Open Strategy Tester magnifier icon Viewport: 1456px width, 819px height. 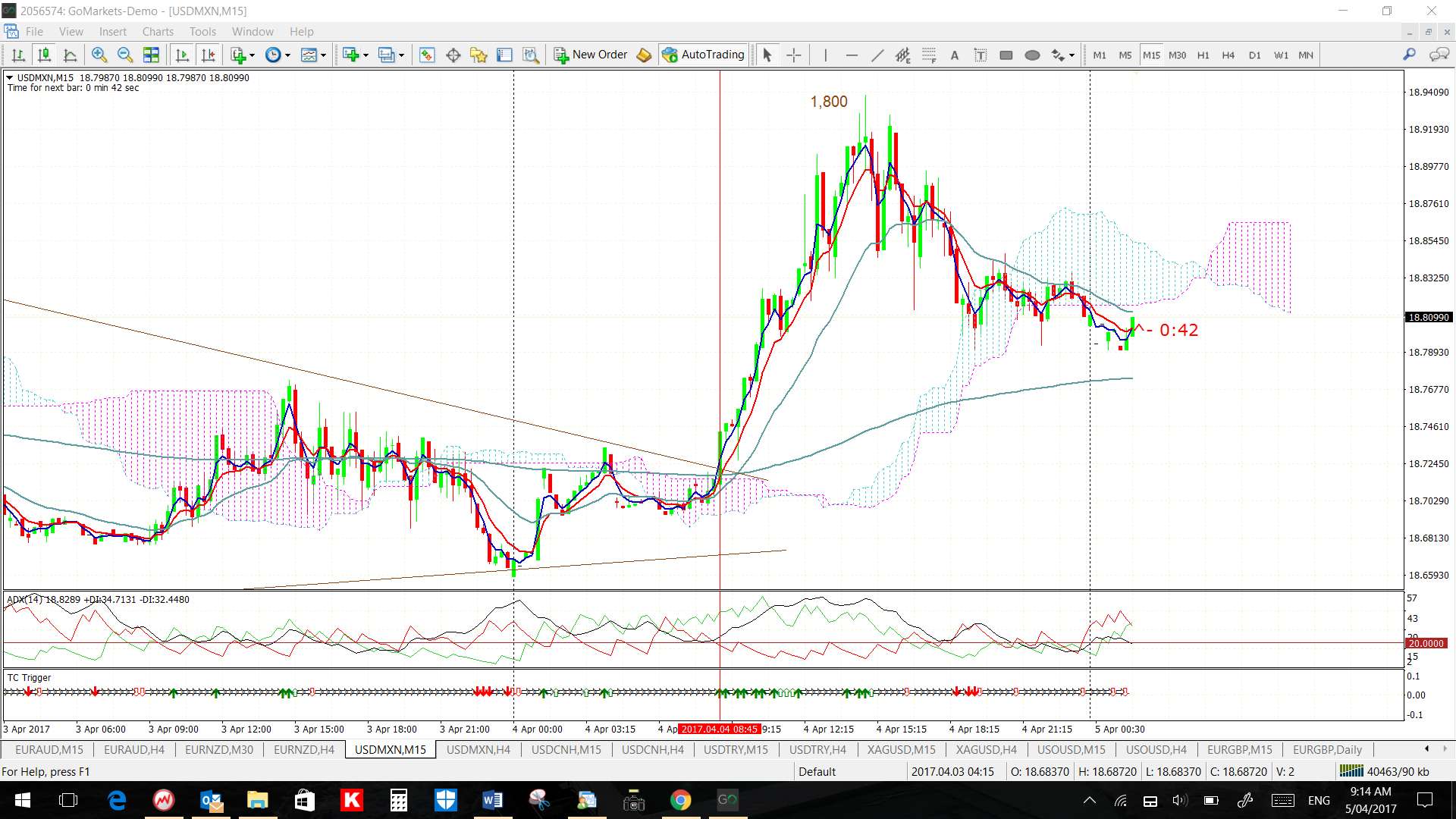pos(531,55)
